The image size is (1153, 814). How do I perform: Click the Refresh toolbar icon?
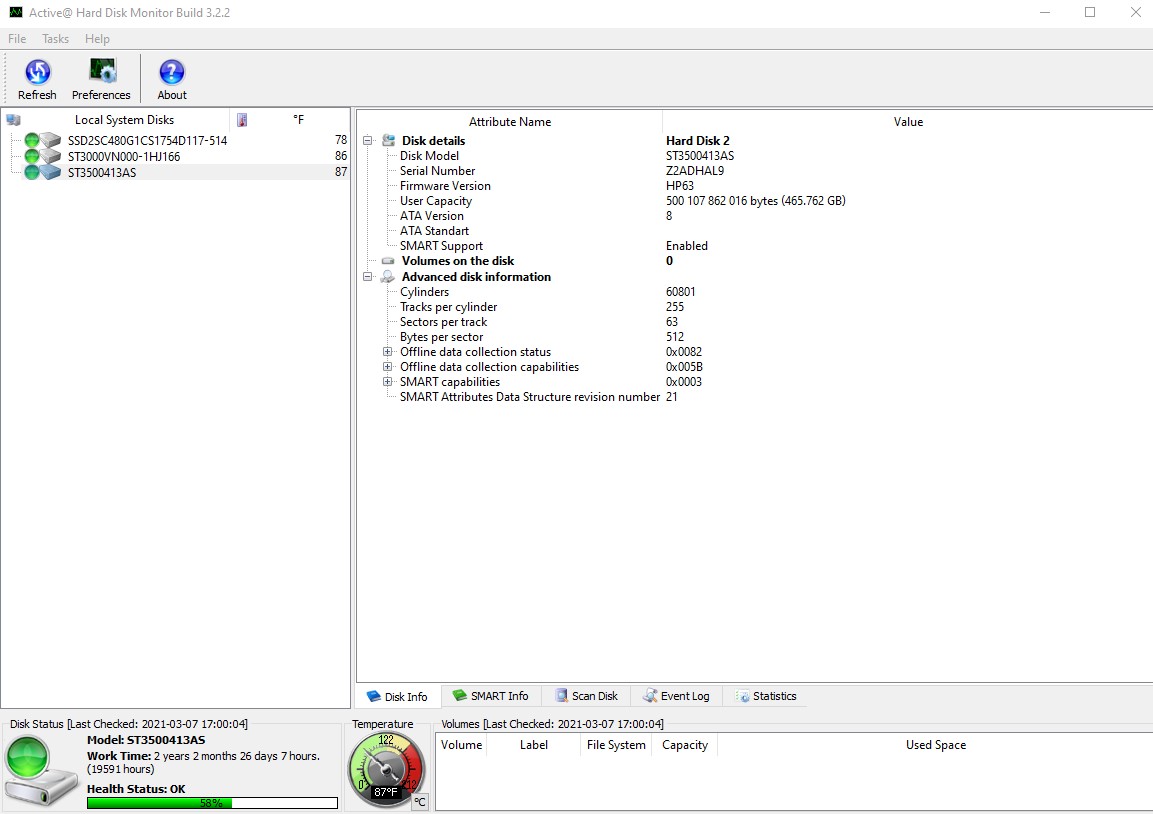(37, 72)
